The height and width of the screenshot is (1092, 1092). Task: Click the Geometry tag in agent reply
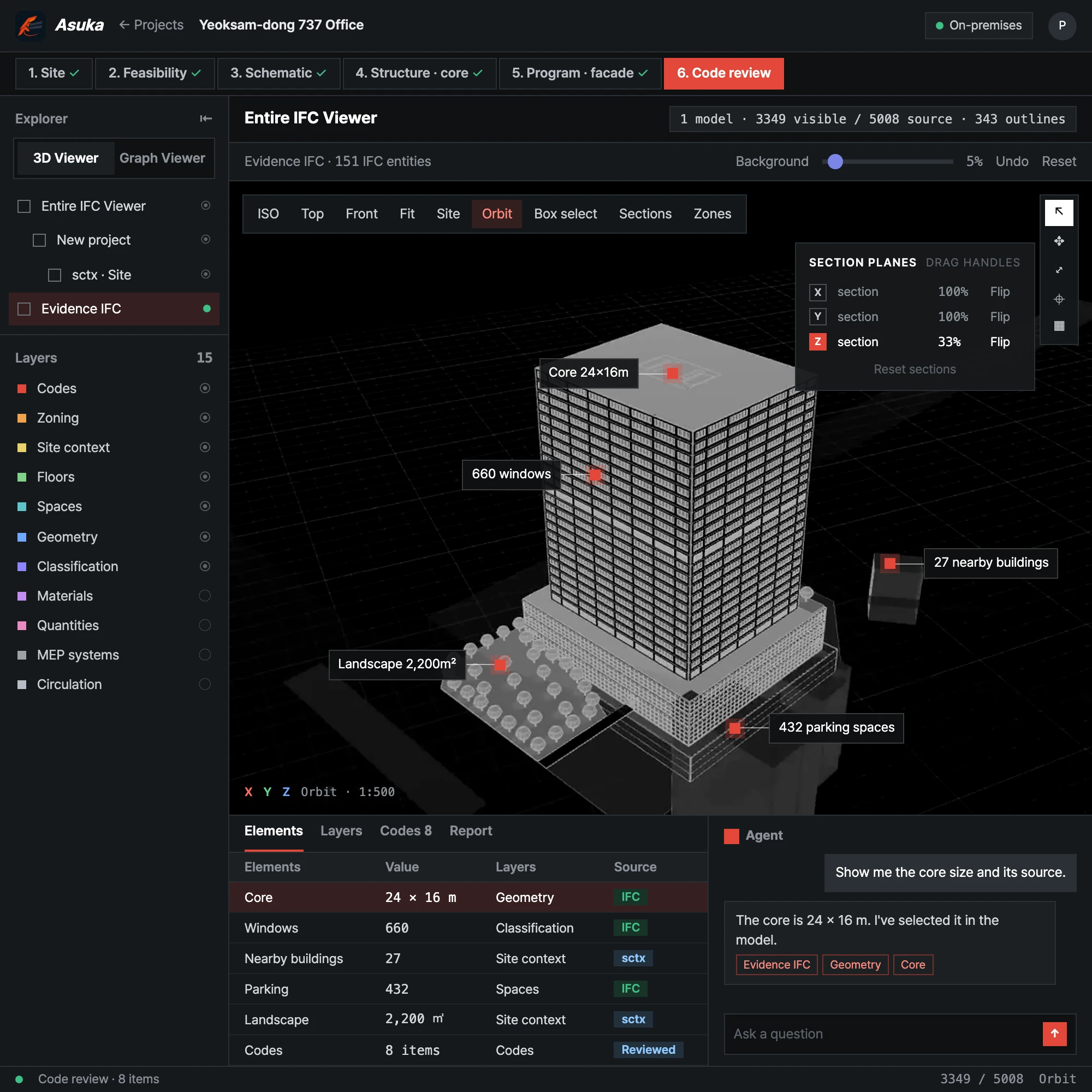[855, 965]
